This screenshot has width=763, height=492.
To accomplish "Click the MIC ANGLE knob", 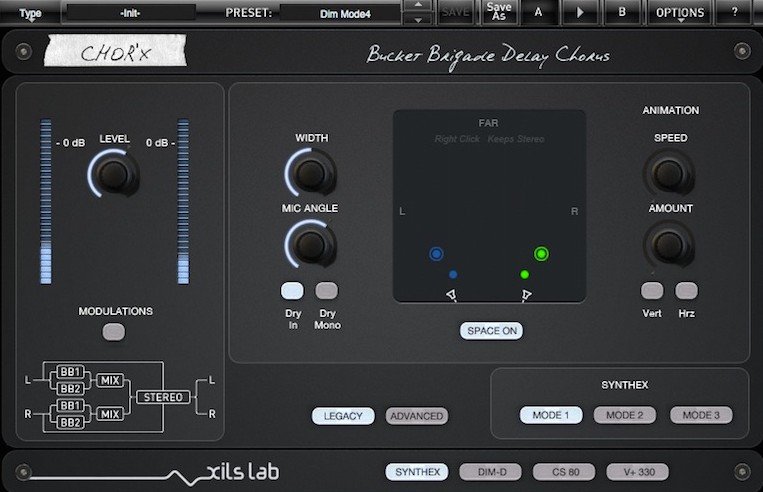I will coord(311,244).
